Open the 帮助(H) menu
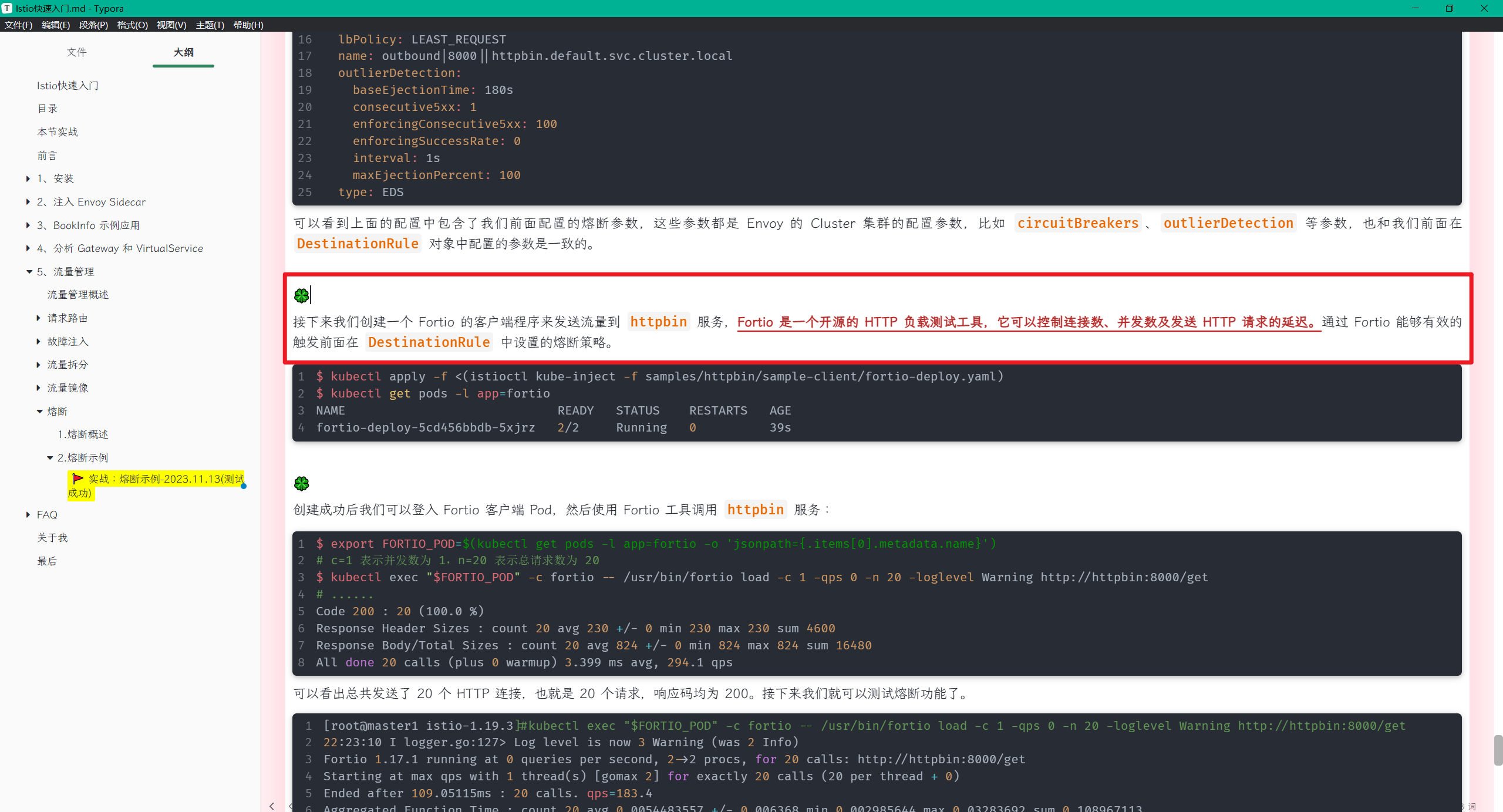The image size is (1503, 812). click(x=248, y=25)
